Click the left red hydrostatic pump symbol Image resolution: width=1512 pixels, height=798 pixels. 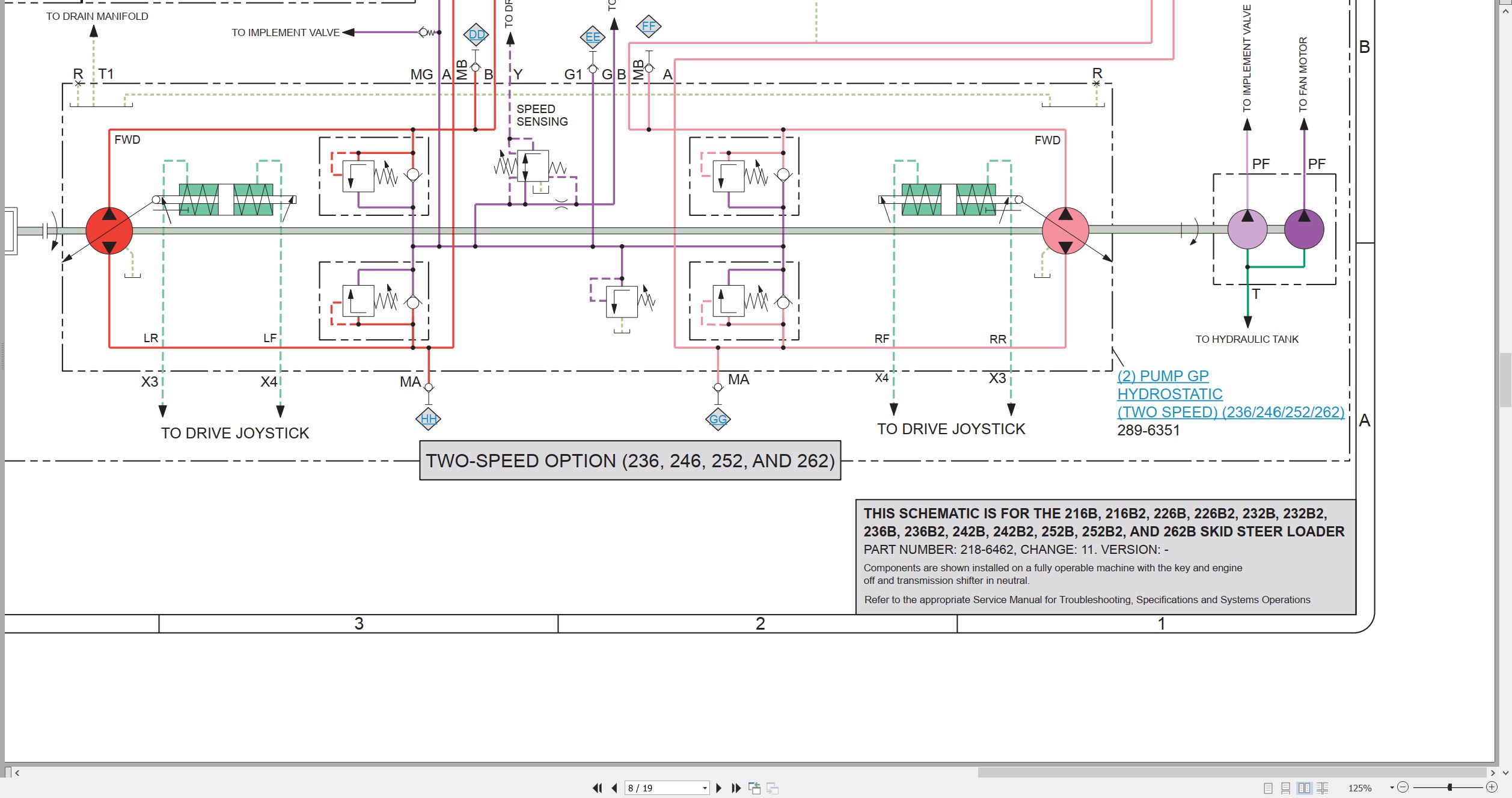109,231
